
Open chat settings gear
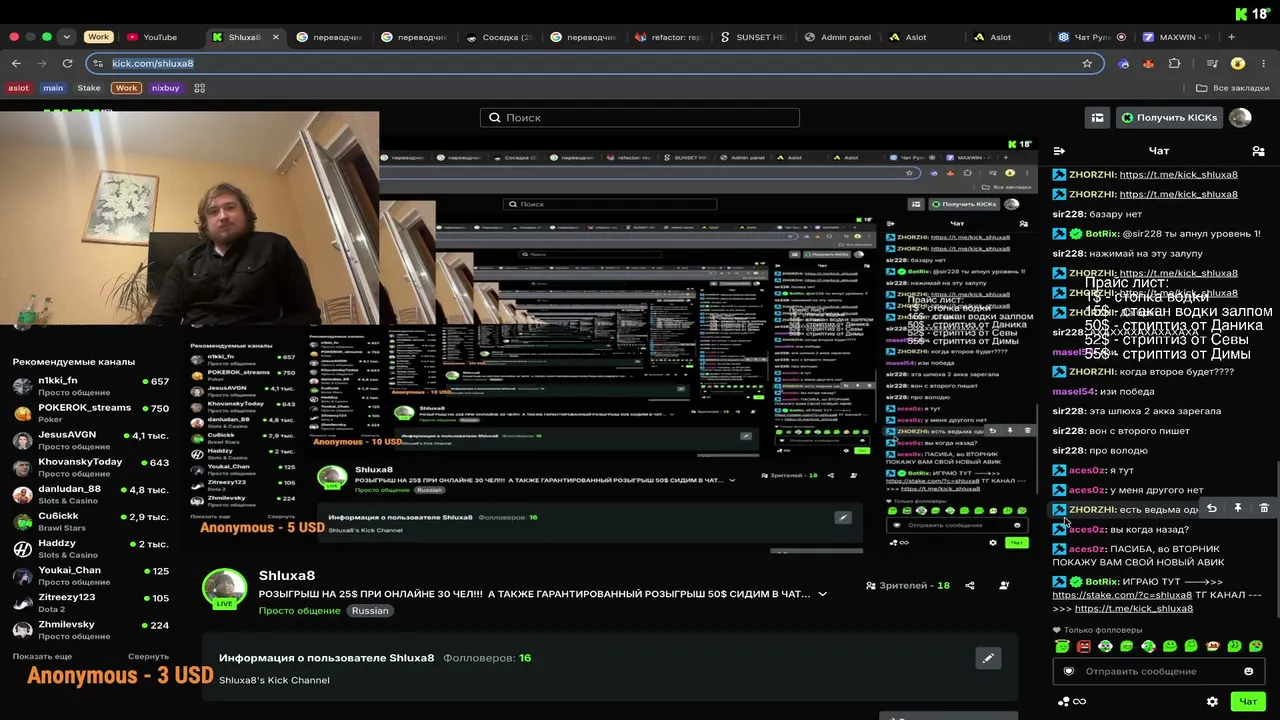(1212, 702)
